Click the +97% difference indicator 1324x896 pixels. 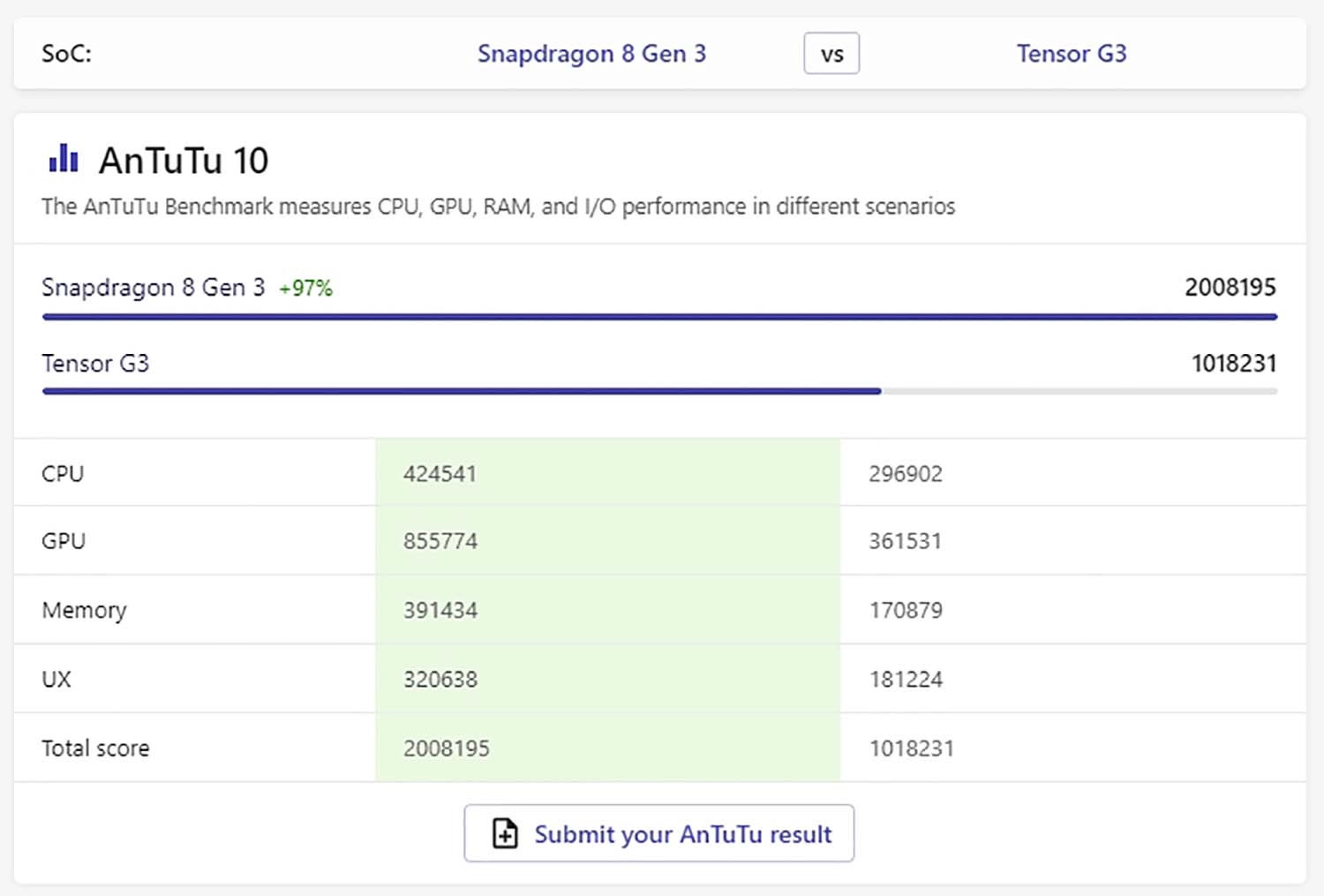pos(305,289)
